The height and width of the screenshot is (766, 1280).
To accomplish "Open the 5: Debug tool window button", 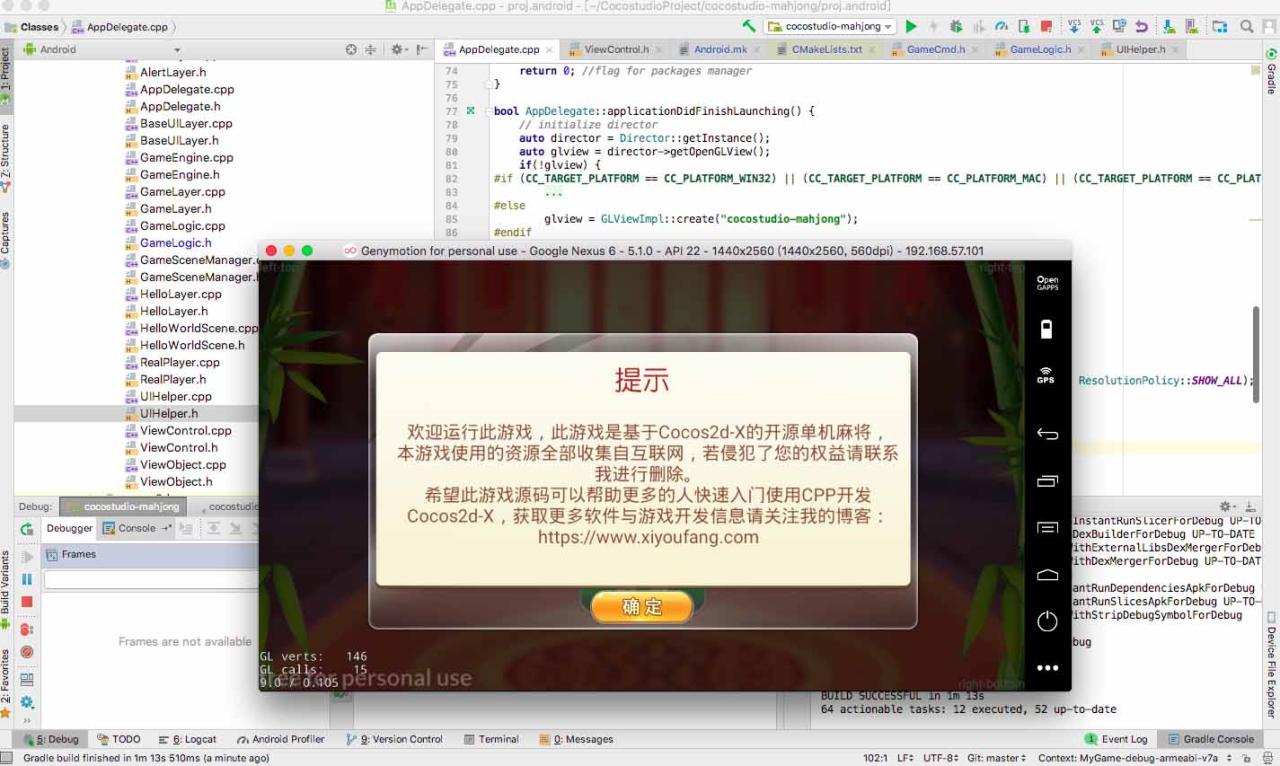I will 51,739.
